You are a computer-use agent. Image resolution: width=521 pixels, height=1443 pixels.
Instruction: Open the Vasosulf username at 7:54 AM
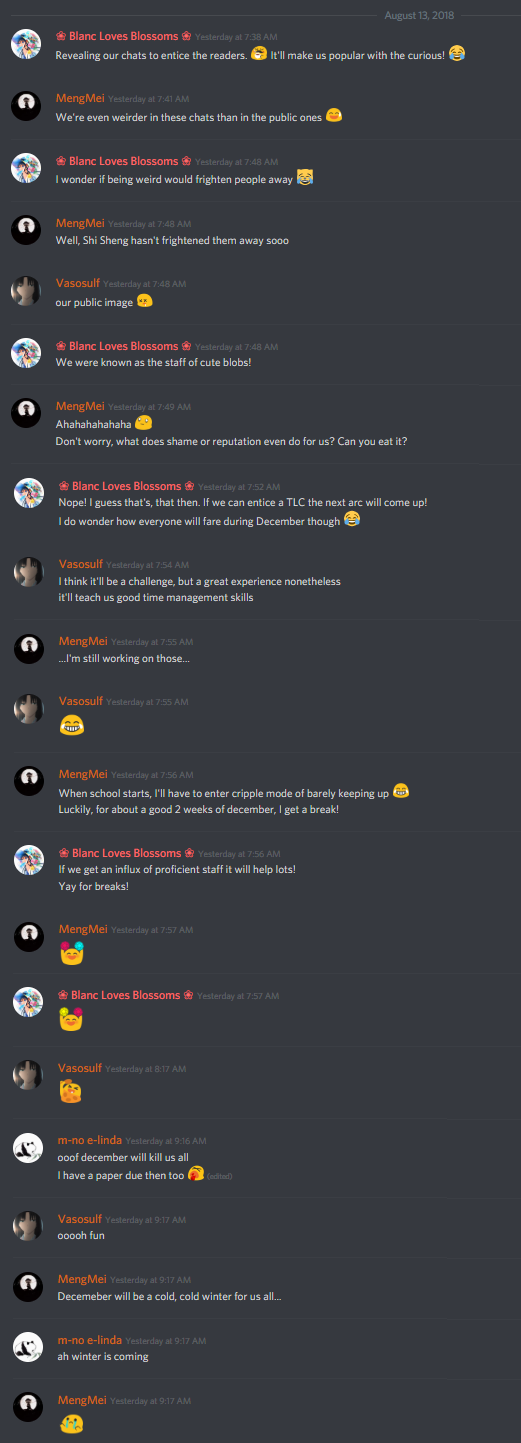click(81, 564)
